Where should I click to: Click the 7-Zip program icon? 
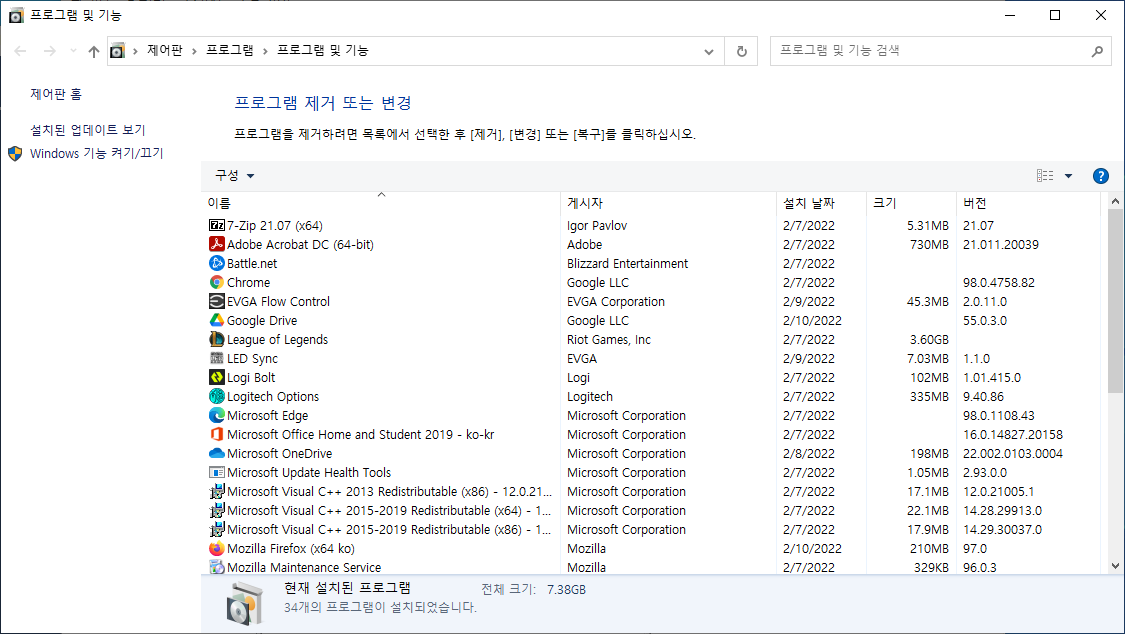217,225
